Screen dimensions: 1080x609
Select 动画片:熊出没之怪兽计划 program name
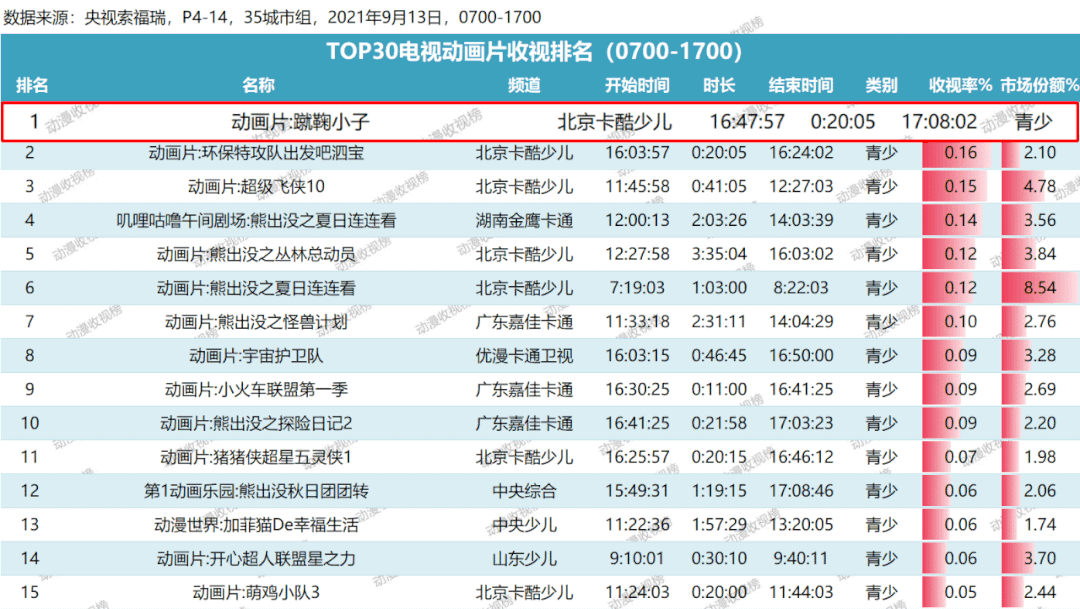click(256, 322)
